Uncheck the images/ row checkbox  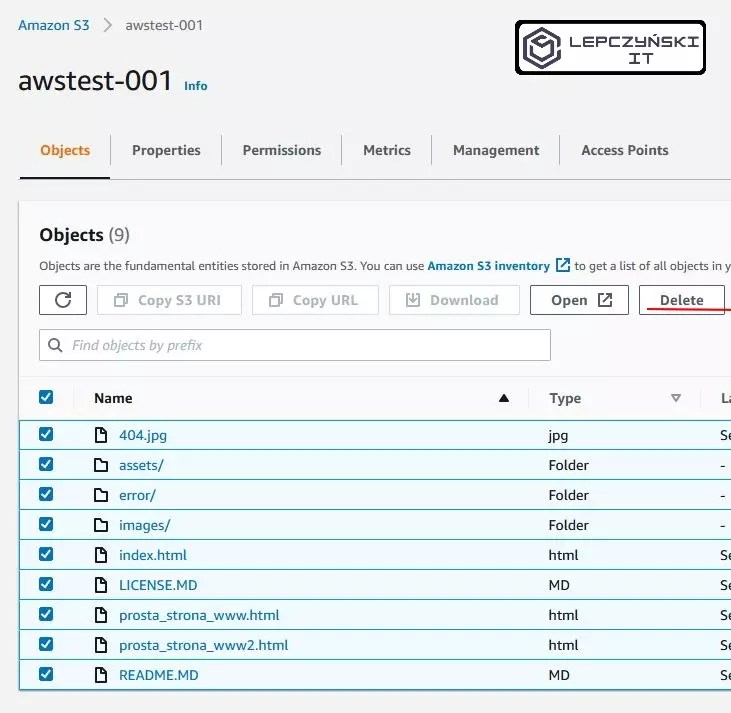(46, 524)
